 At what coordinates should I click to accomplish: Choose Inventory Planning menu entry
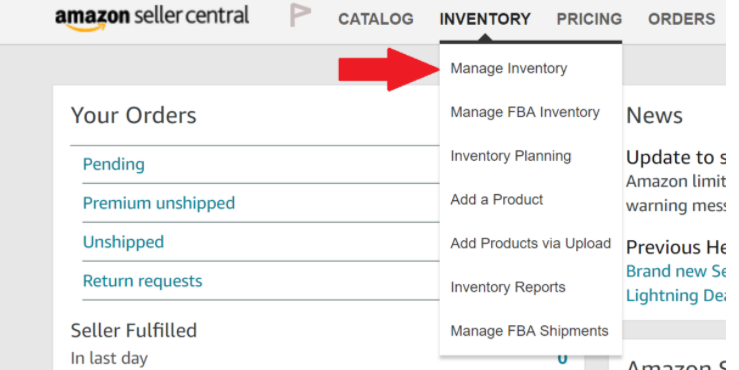pyautogui.click(x=510, y=156)
